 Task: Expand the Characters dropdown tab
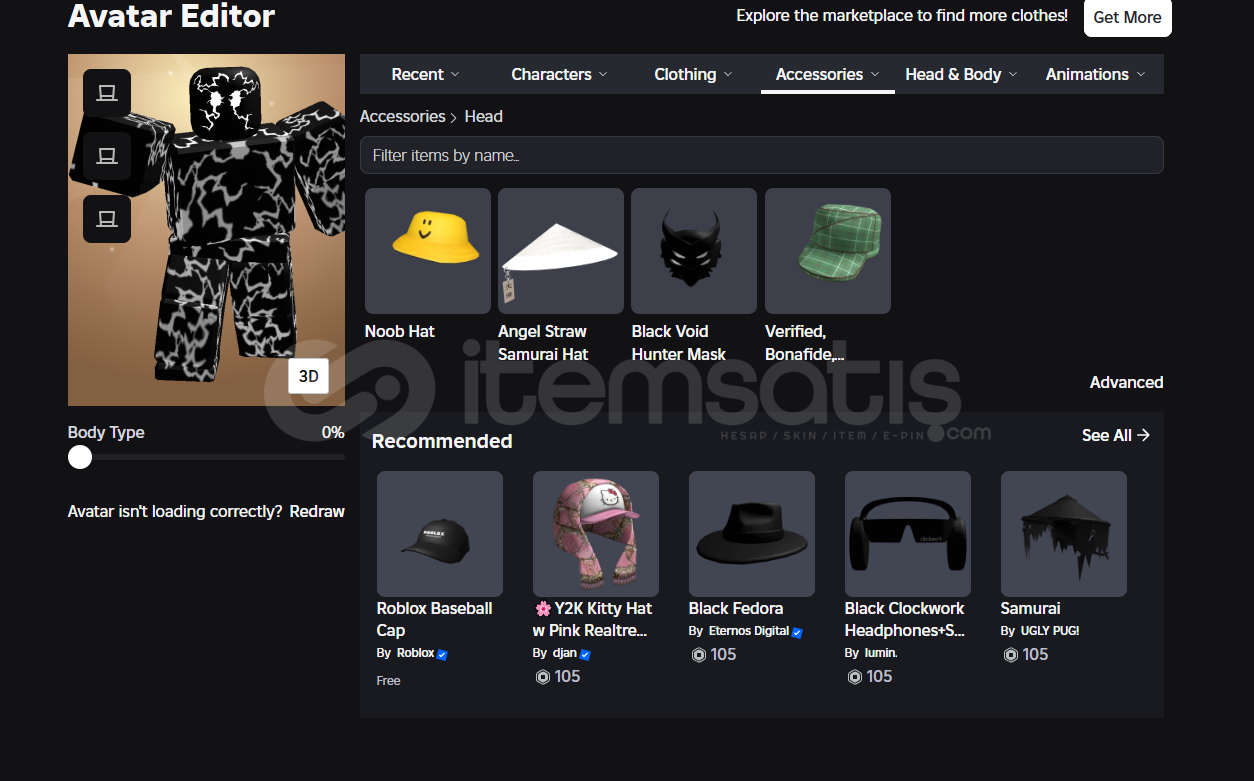click(x=558, y=74)
